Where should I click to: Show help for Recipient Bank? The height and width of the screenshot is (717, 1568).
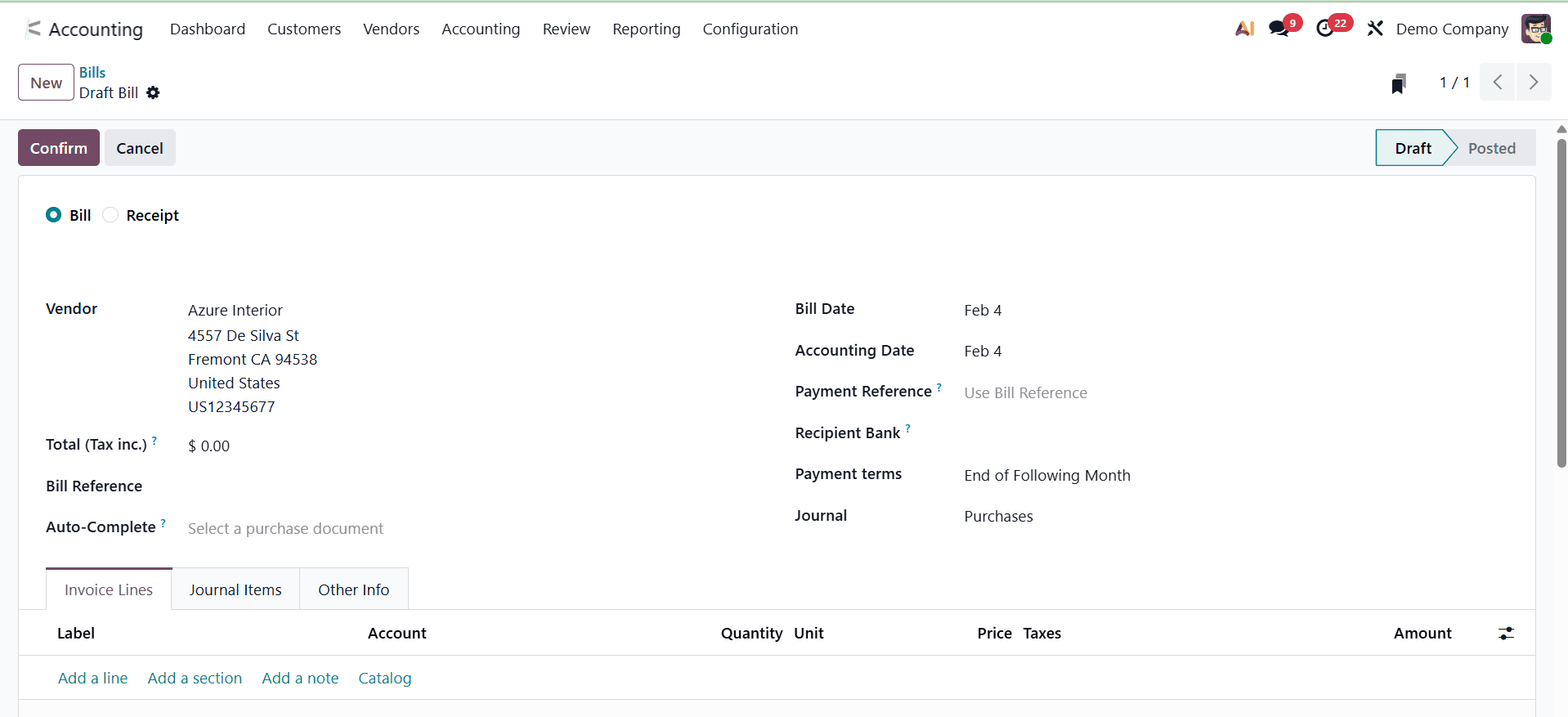(907, 428)
